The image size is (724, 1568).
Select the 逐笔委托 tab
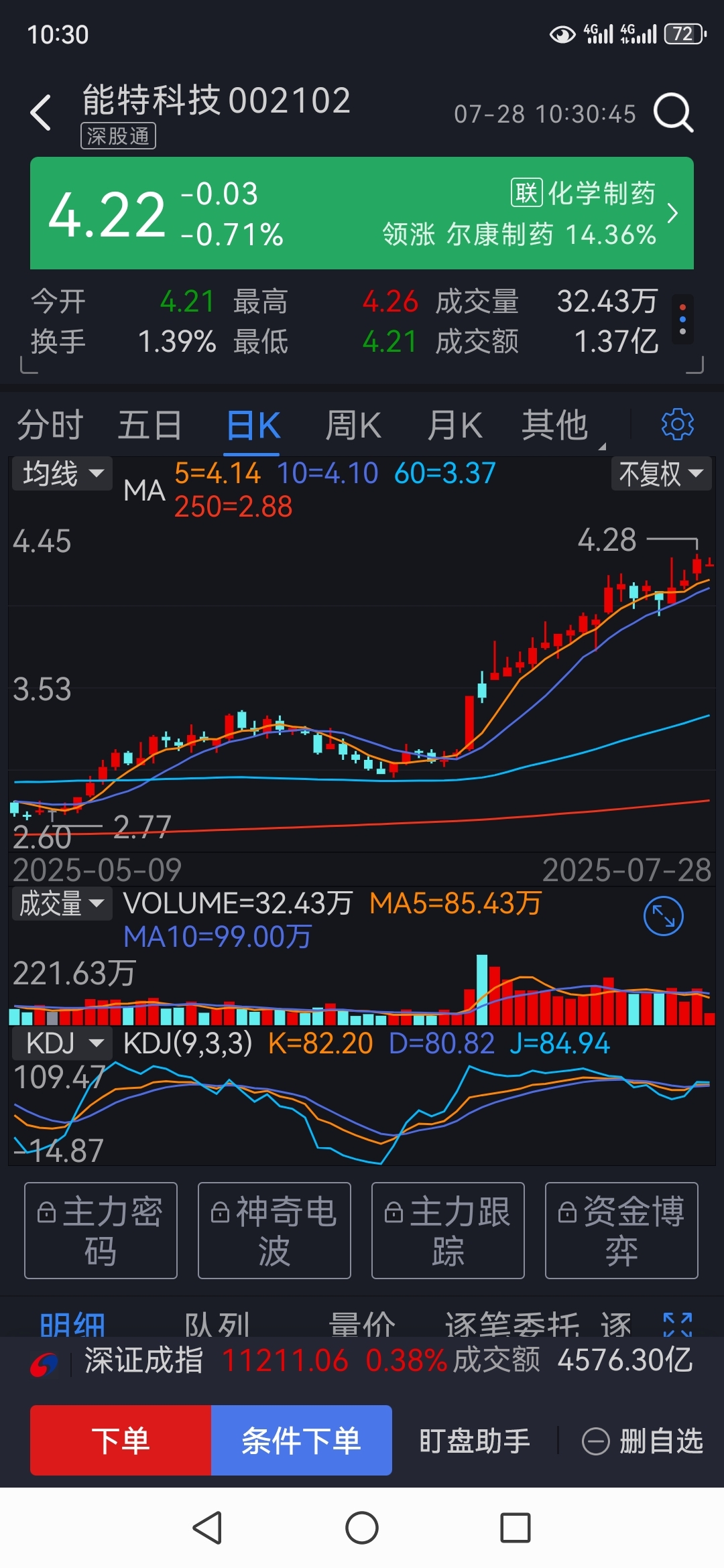512,1325
